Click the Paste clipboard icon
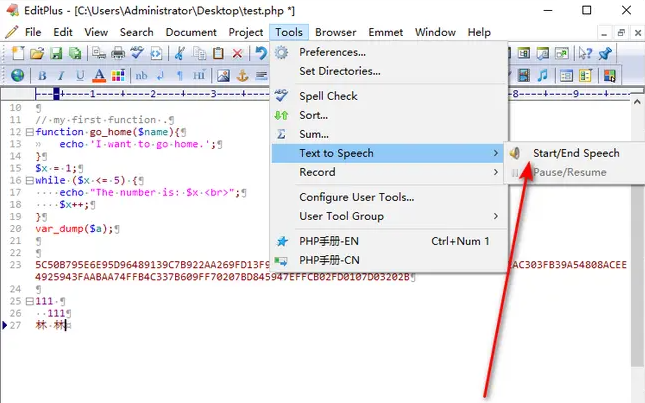 click(x=218, y=53)
